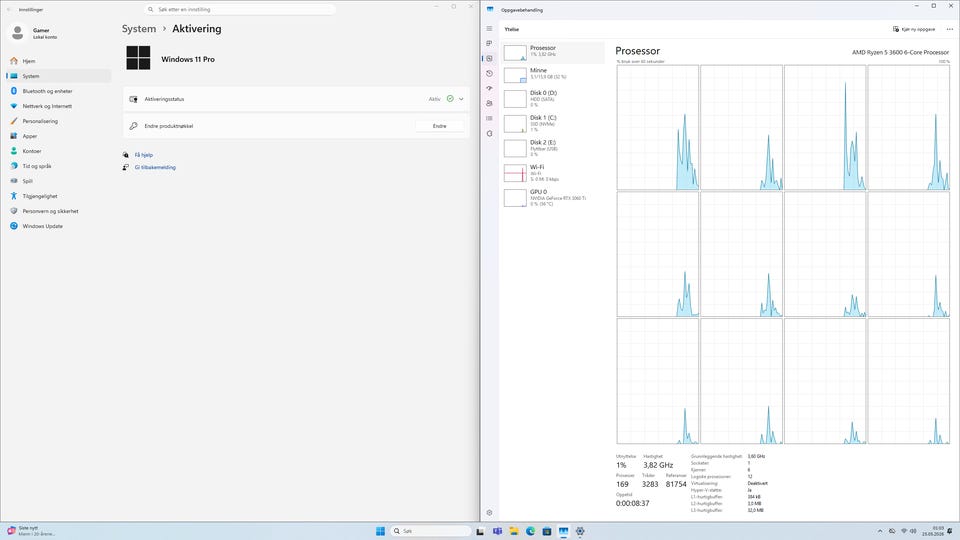This screenshot has width=960, height=540.
Task: Open Få hjelp link
Action: [x=144, y=155]
